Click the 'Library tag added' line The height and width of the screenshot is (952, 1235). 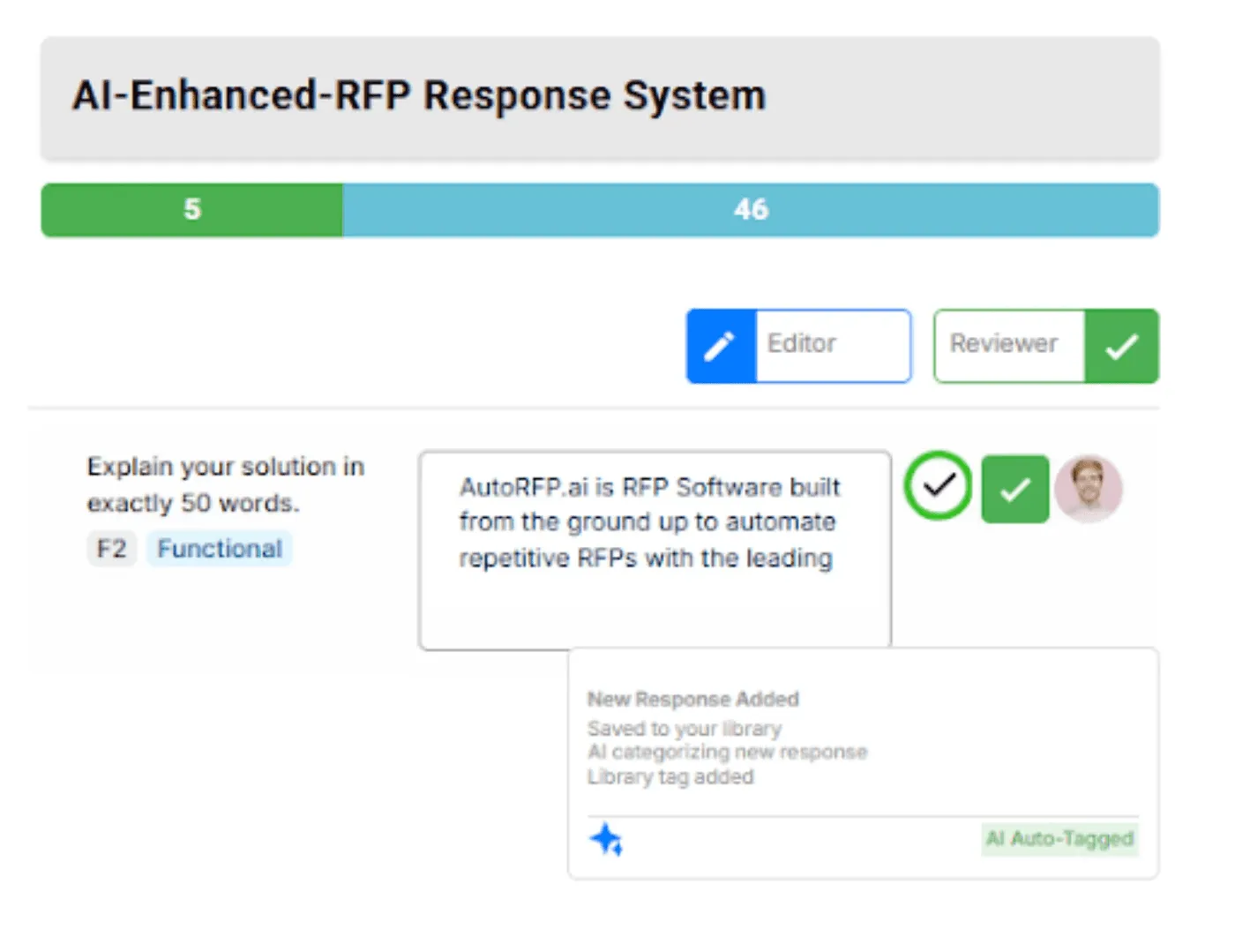670,777
